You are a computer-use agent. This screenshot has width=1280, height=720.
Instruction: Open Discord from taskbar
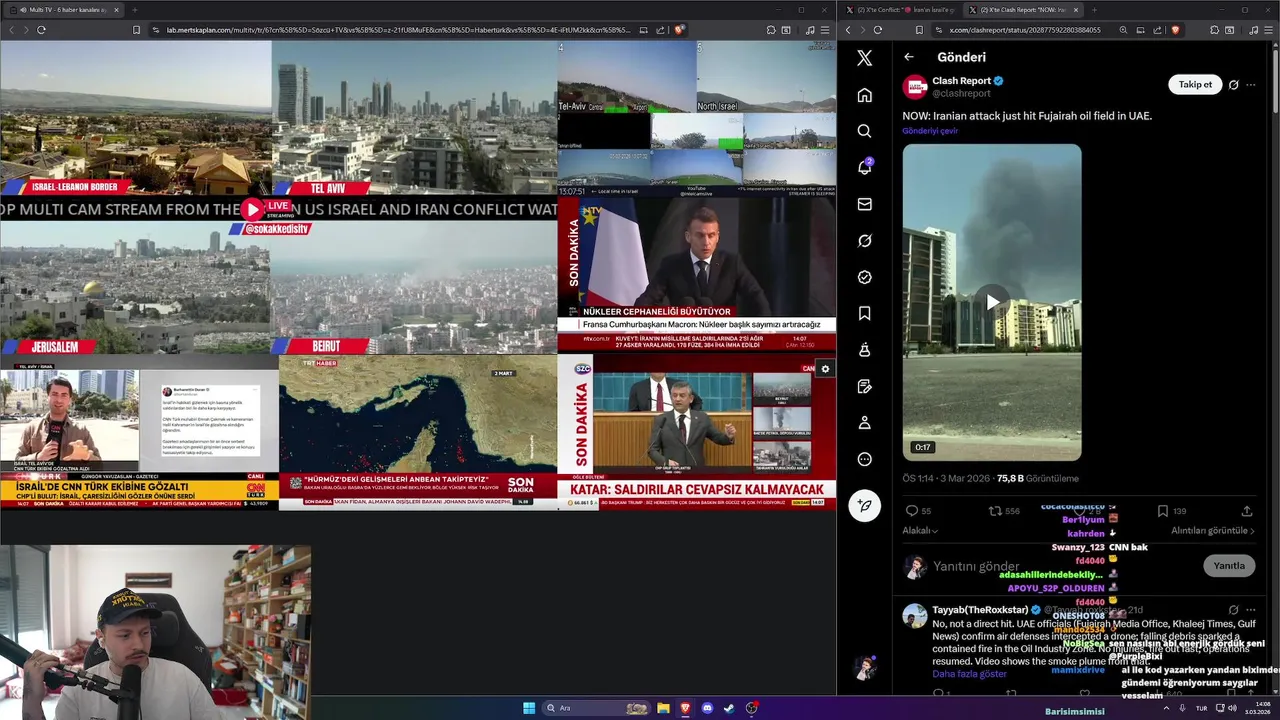point(708,708)
